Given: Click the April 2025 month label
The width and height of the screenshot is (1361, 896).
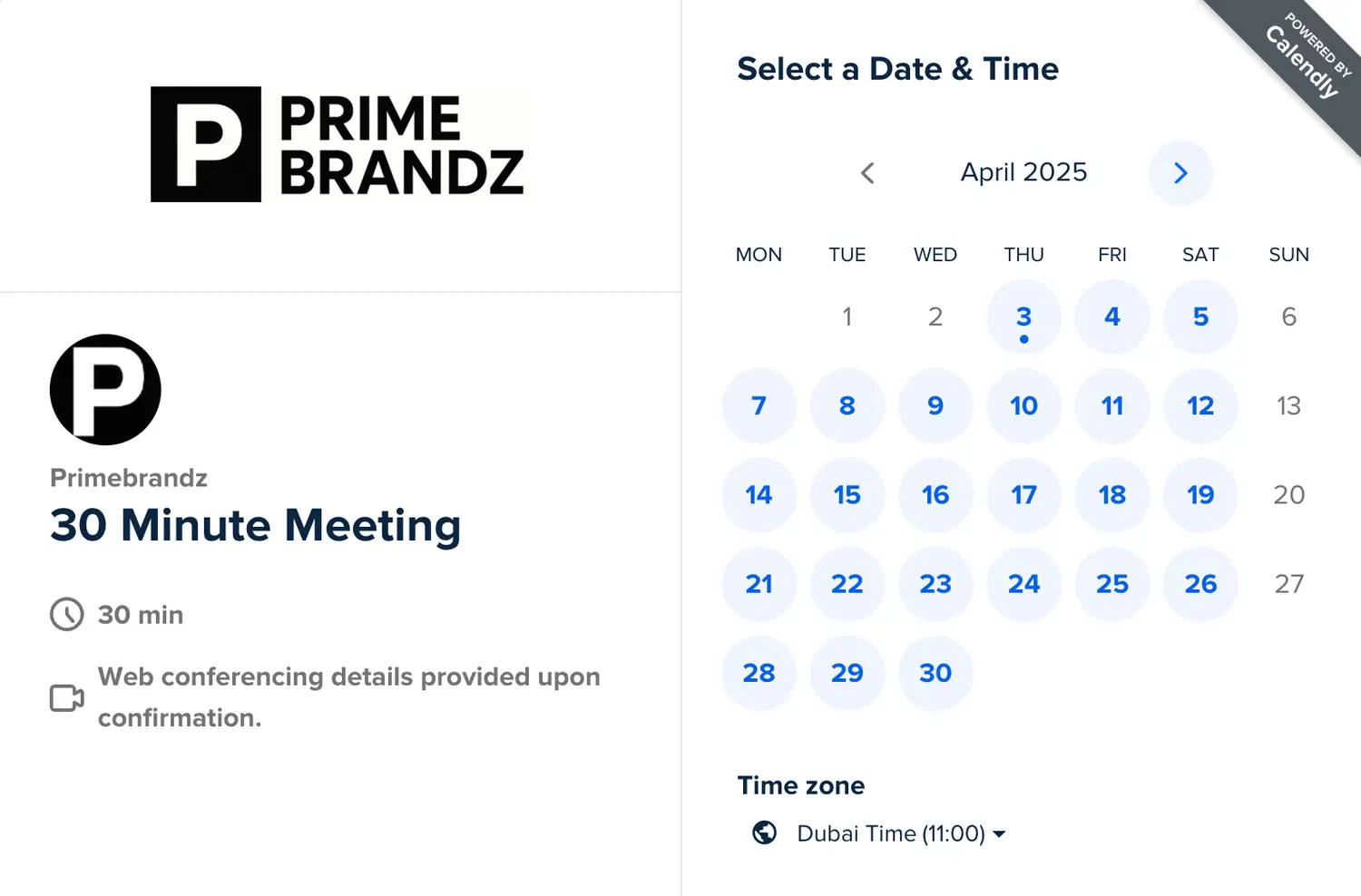Looking at the screenshot, I should pos(1023,172).
